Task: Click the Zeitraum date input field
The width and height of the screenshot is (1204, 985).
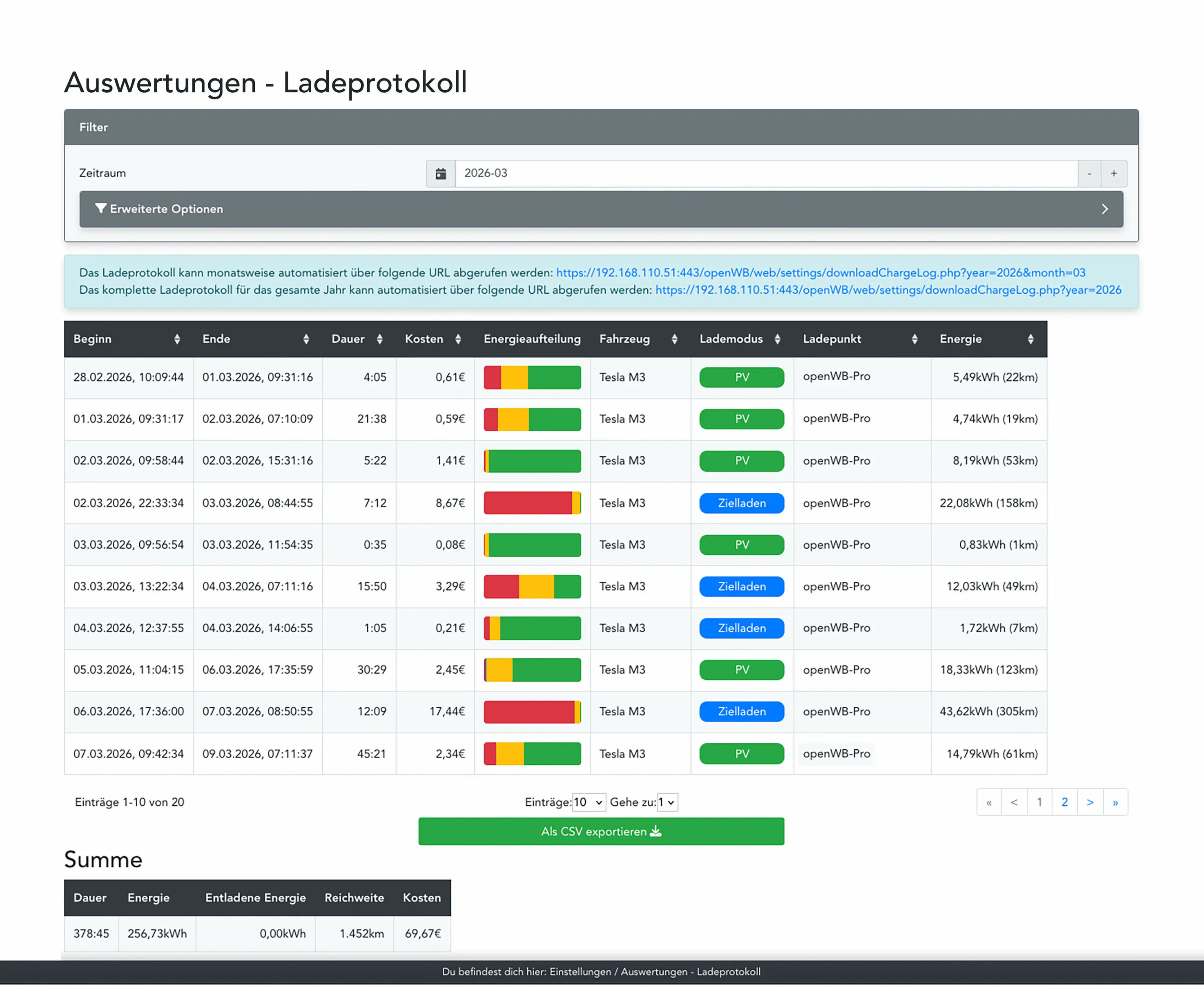Action: (x=766, y=174)
